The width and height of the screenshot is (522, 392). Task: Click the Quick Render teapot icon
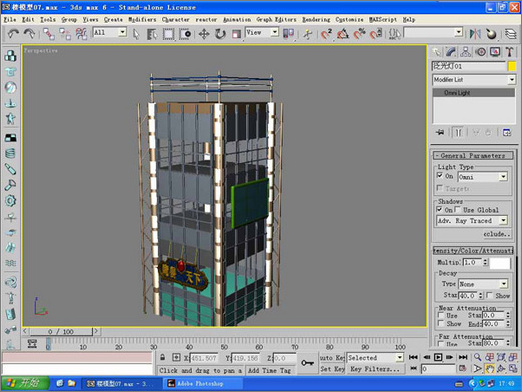point(491,34)
